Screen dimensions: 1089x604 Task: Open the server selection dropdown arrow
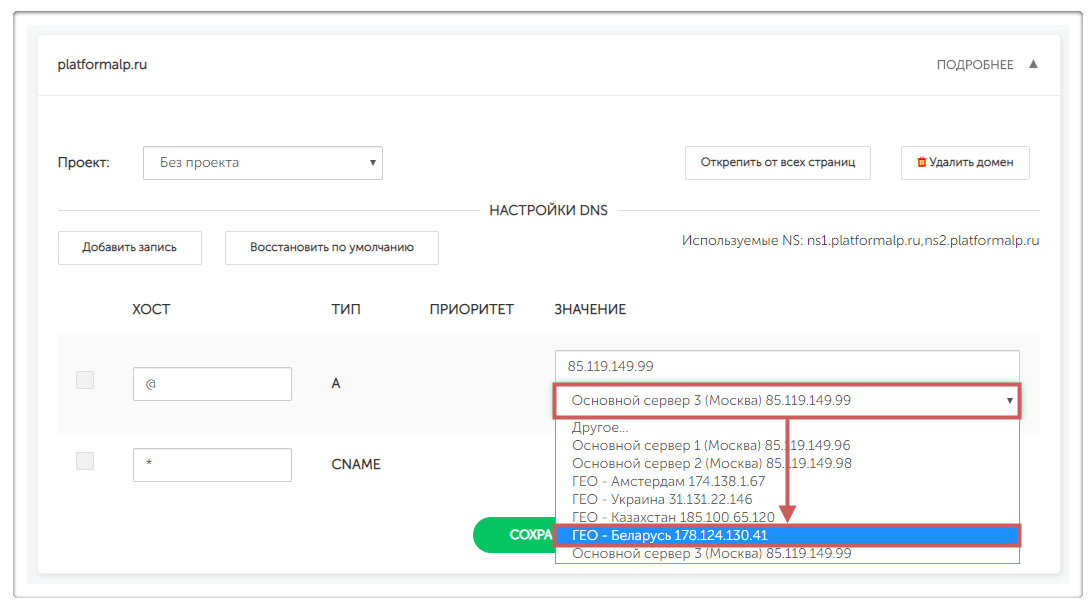tap(1009, 401)
